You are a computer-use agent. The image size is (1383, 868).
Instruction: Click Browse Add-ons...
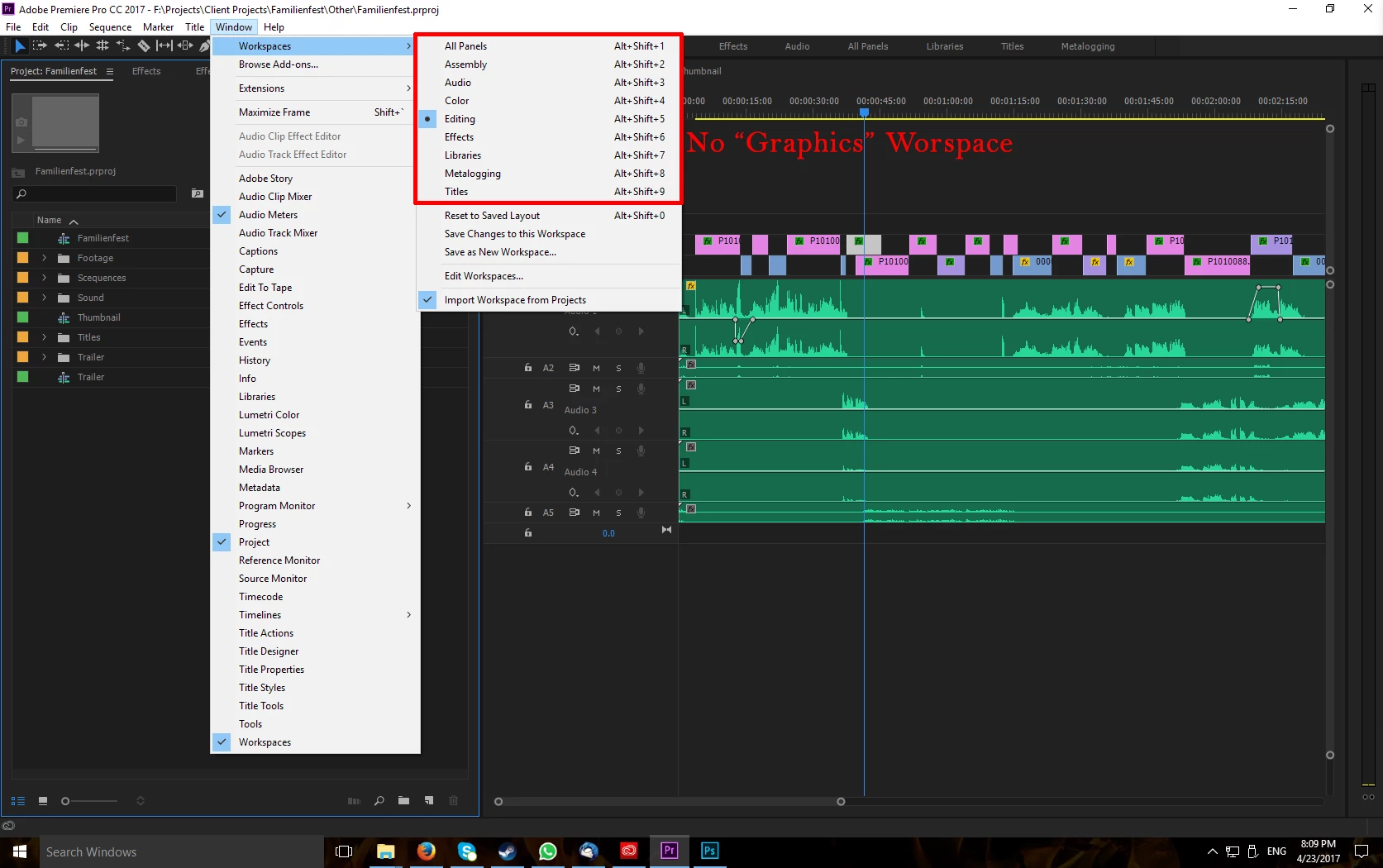(x=316, y=64)
